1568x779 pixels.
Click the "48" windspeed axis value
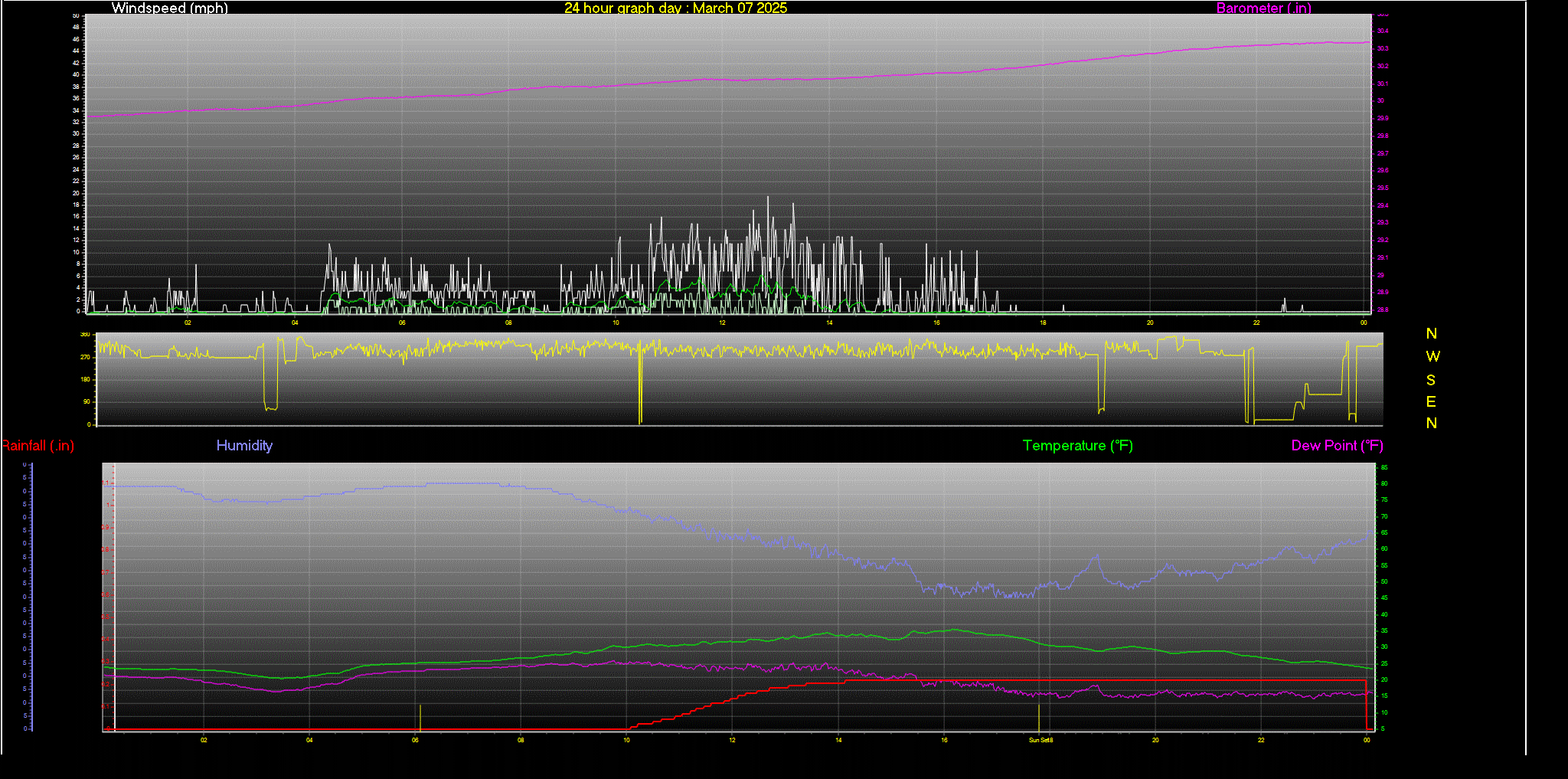76,27
